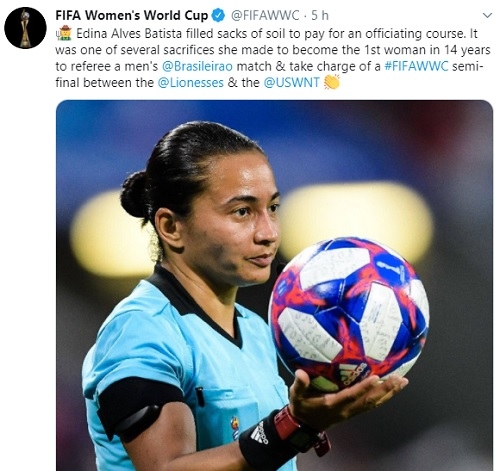Open the FIFA Women's World Cup trophy avatar

point(25,28)
